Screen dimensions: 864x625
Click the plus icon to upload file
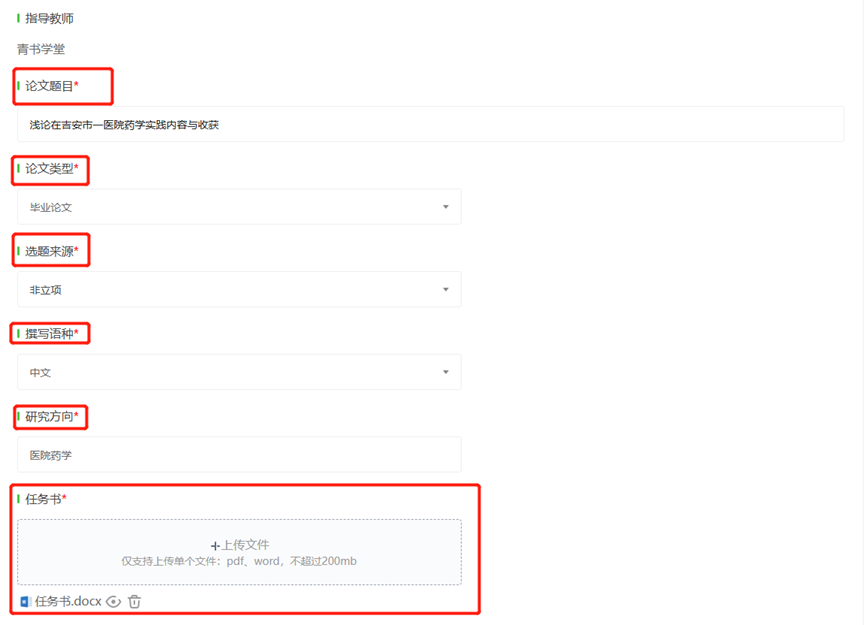pyautogui.click(x=214, y=546)
